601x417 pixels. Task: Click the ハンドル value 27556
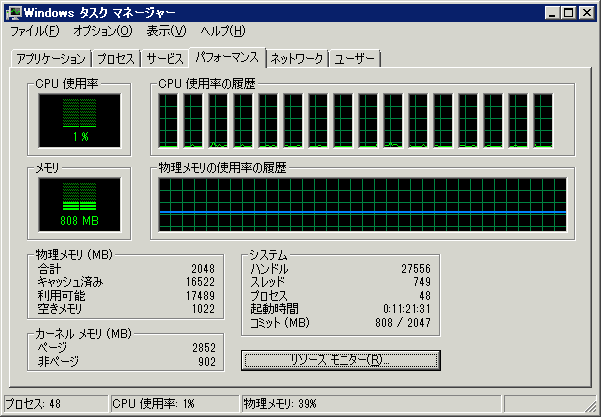416,269
